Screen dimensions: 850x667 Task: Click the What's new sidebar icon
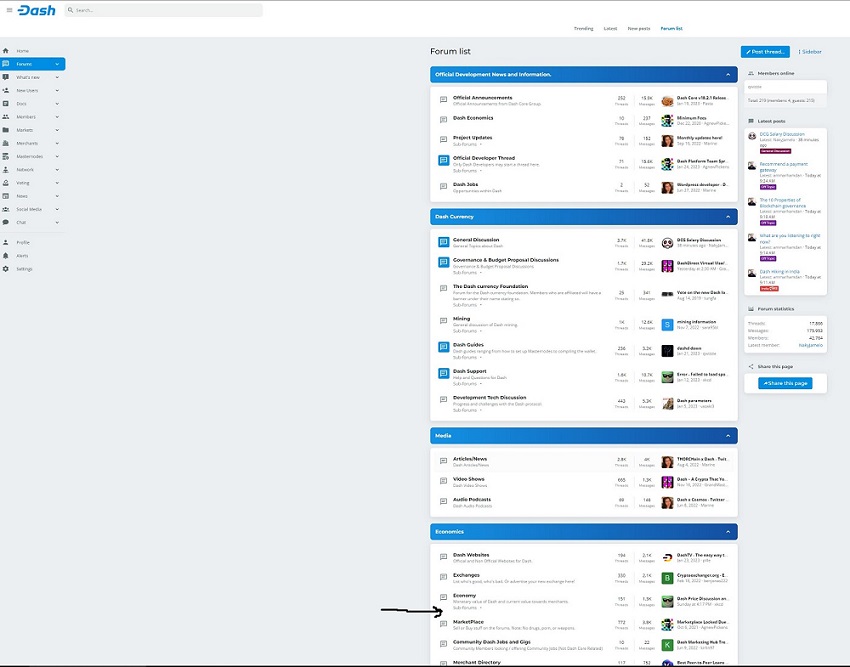coord(5,77)
